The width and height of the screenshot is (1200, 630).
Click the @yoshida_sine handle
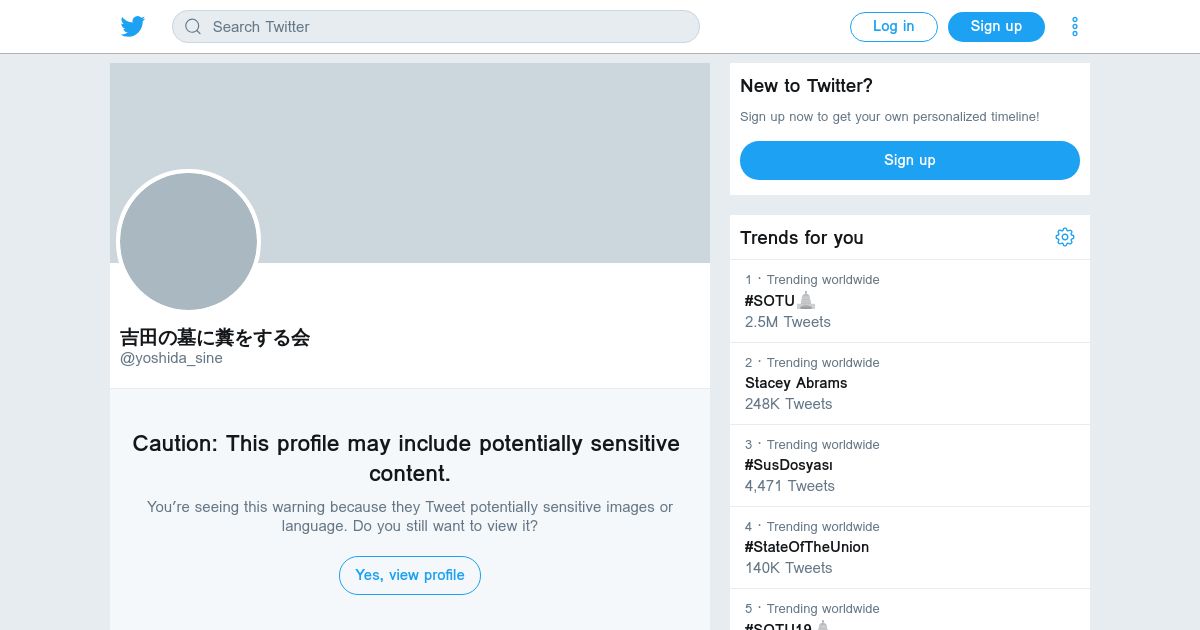171,358
